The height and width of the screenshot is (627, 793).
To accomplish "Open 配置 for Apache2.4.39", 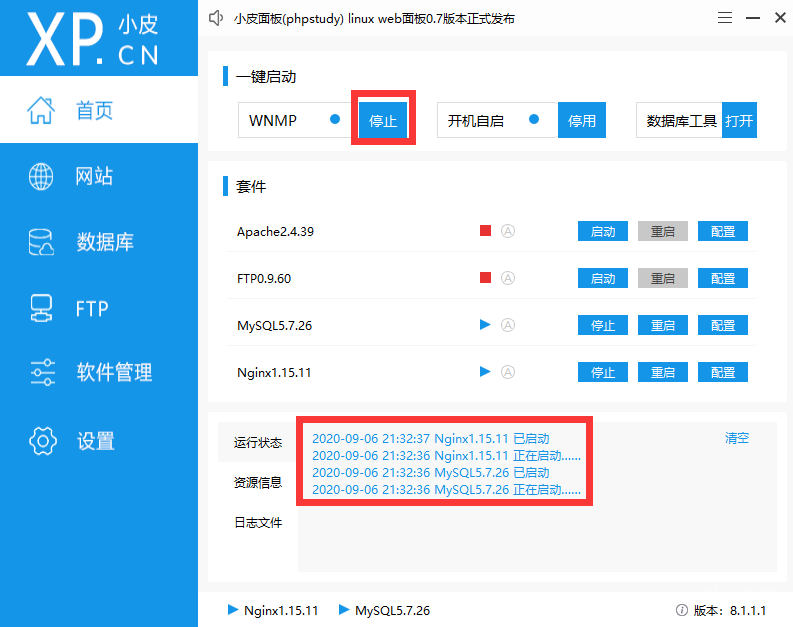I will tap(723, 231).
